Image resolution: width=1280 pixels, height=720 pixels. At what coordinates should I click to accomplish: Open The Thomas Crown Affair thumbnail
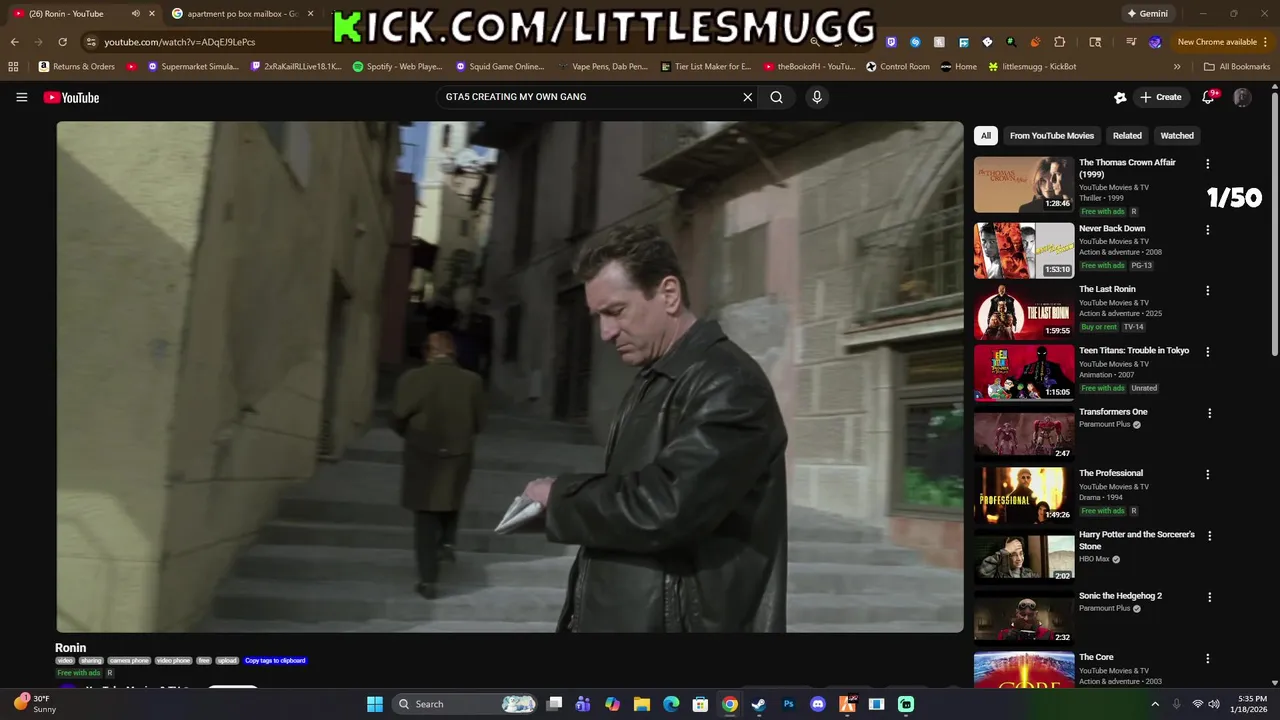tap(1024, 184)
